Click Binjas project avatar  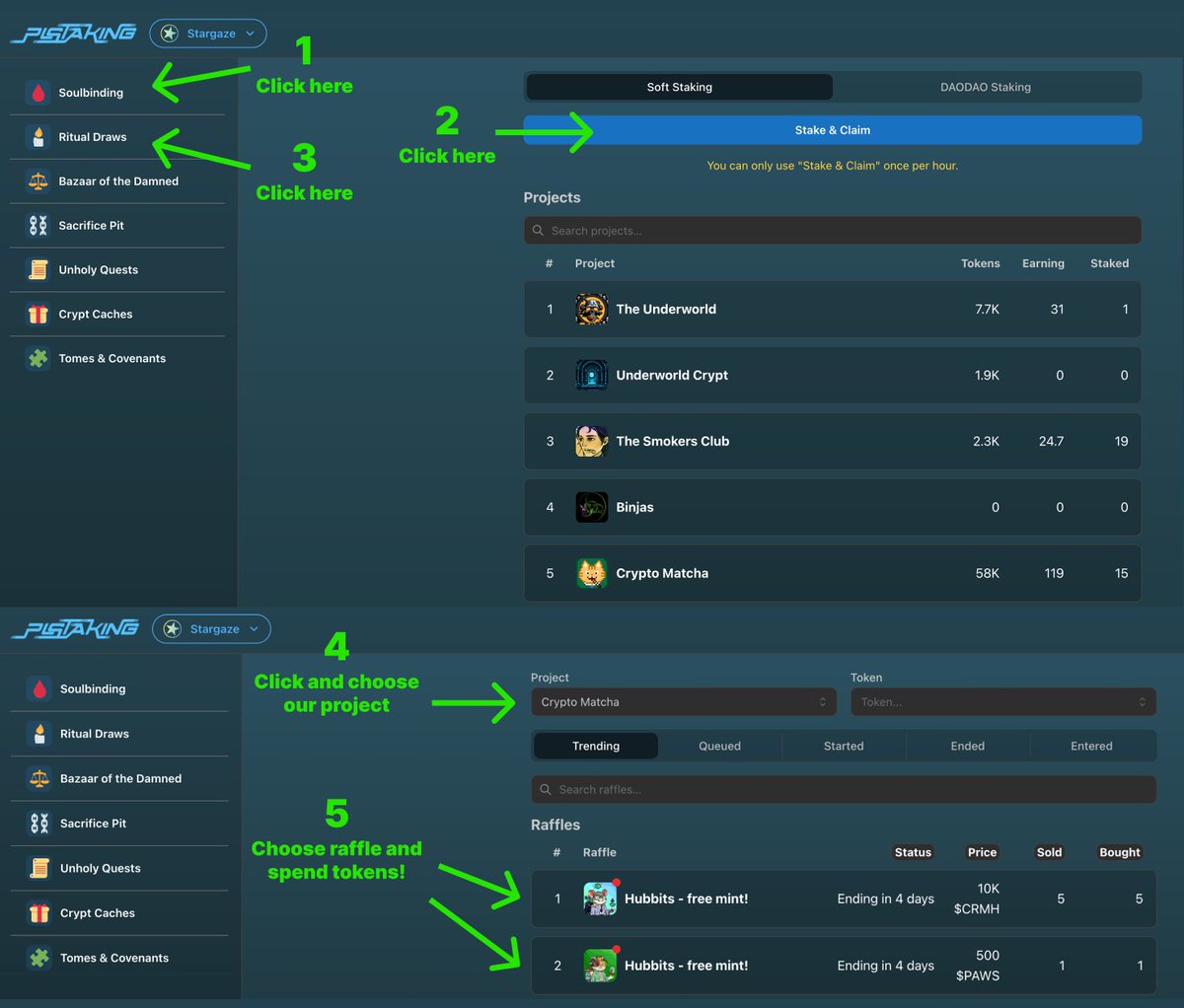pyautogui.click(x=592, y=507)
